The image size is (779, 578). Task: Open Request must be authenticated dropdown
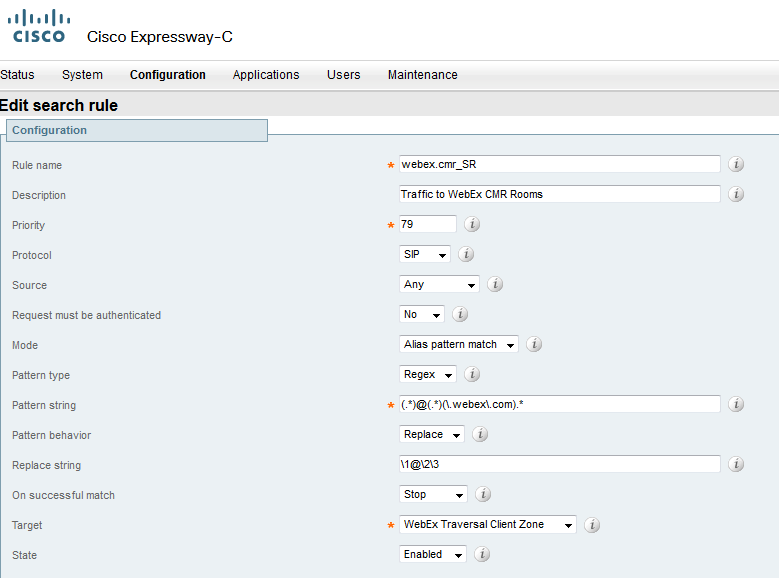pos(422,314)
